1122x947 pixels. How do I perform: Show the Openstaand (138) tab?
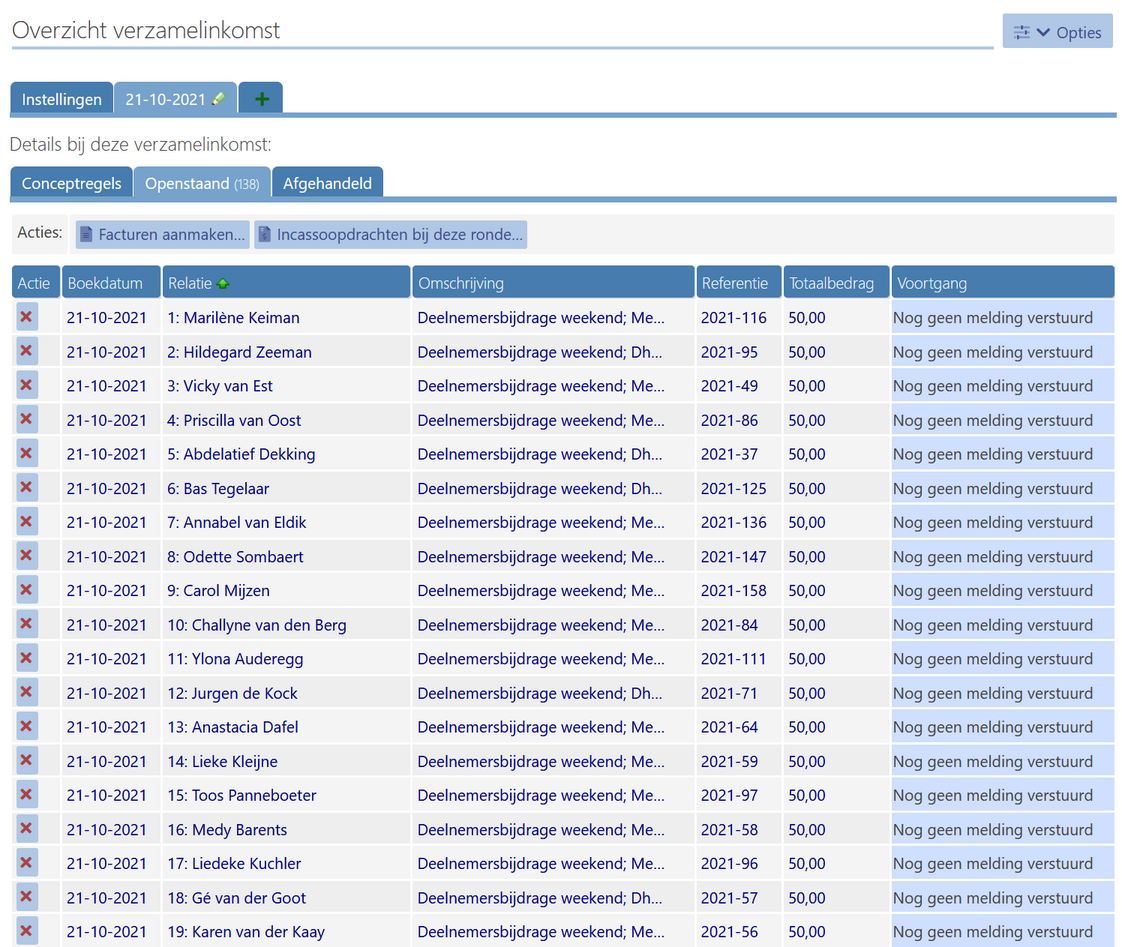pos(201,183)
